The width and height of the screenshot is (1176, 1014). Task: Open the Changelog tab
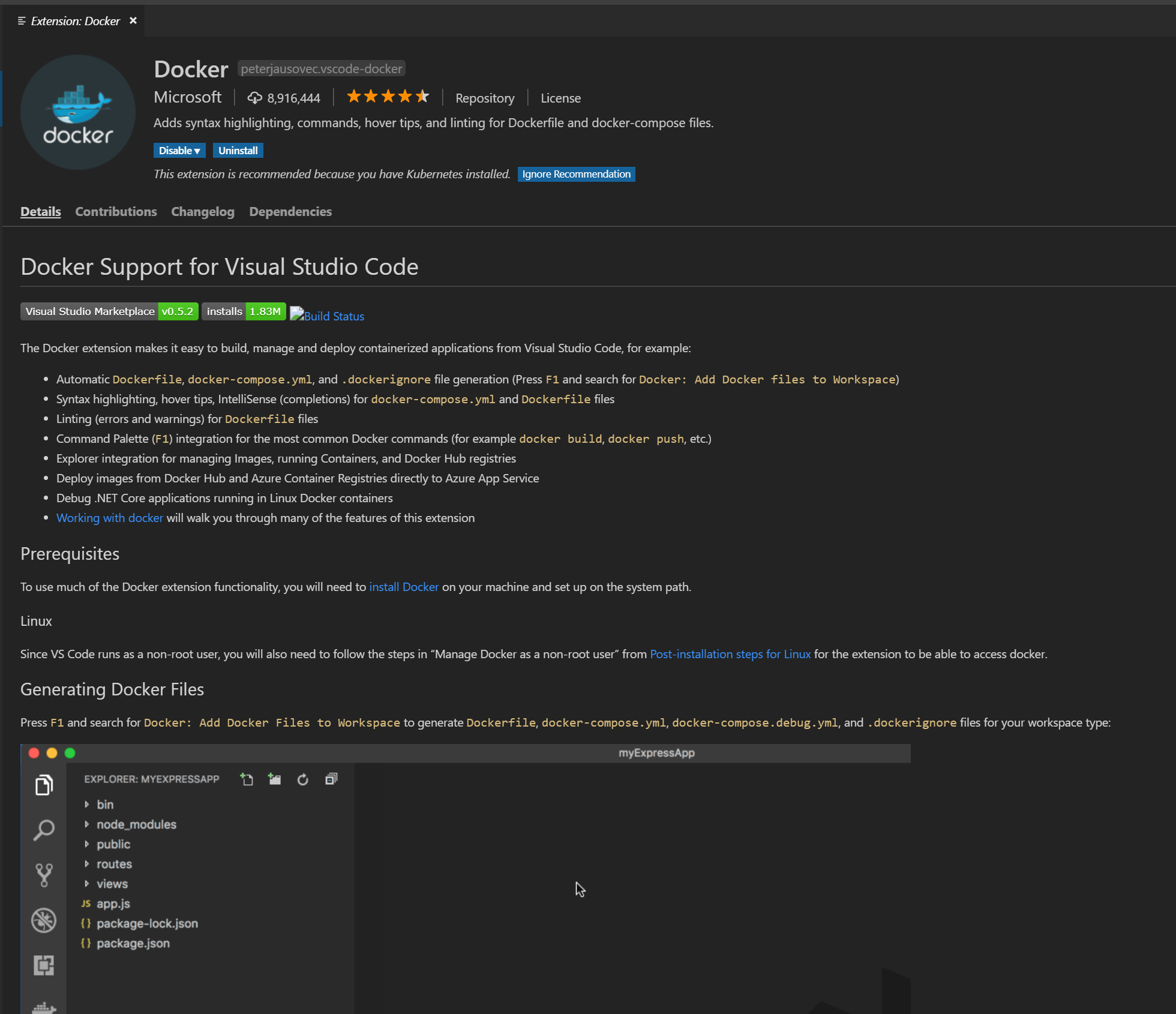coord(203,212)
